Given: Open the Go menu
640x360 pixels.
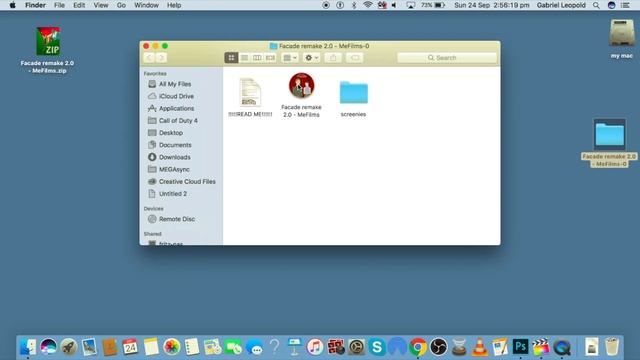Looking at the screenshot, I should (121, 5).
